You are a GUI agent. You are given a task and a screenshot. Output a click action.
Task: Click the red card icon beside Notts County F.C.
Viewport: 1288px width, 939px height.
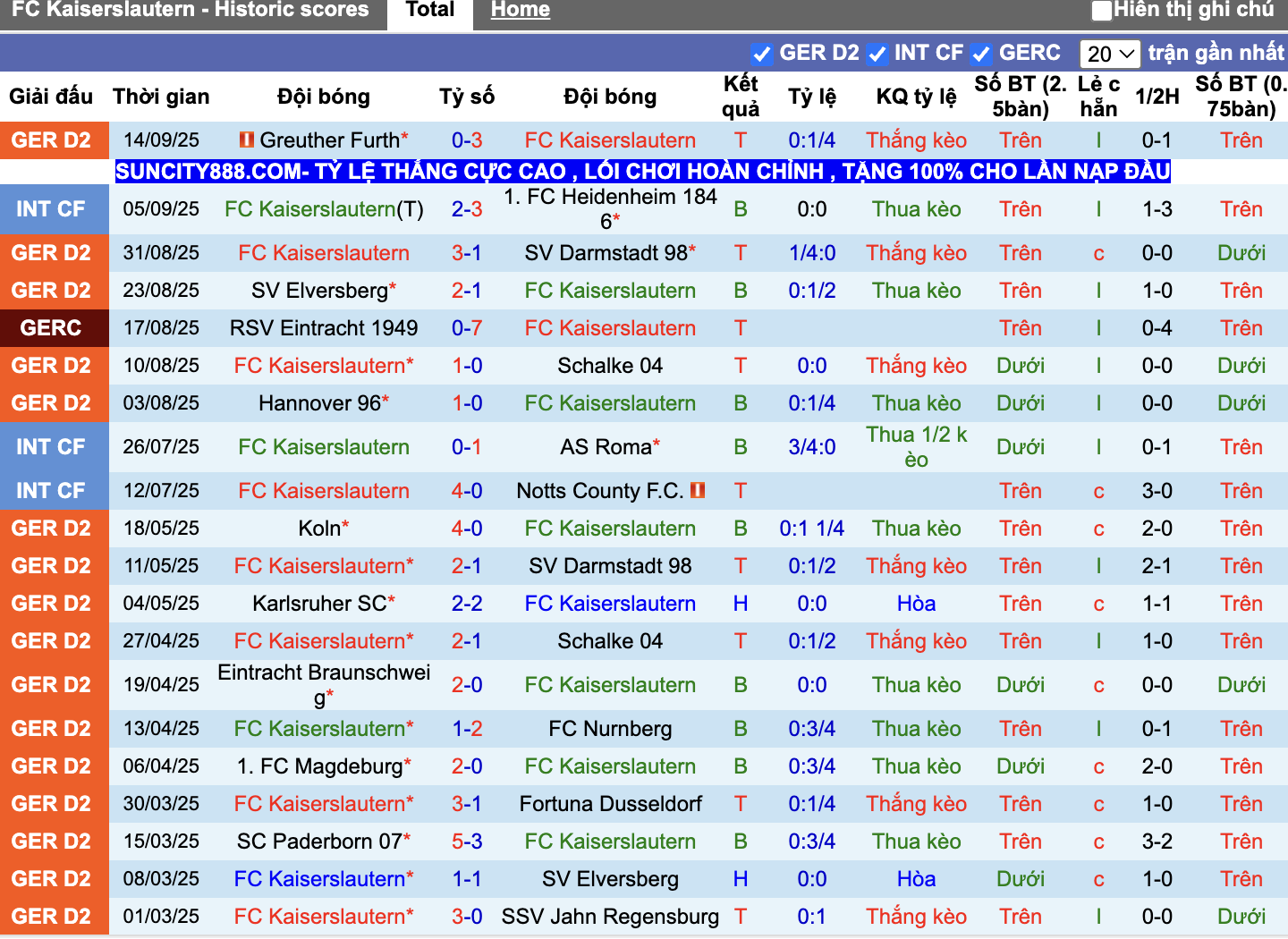coord(698,490)
